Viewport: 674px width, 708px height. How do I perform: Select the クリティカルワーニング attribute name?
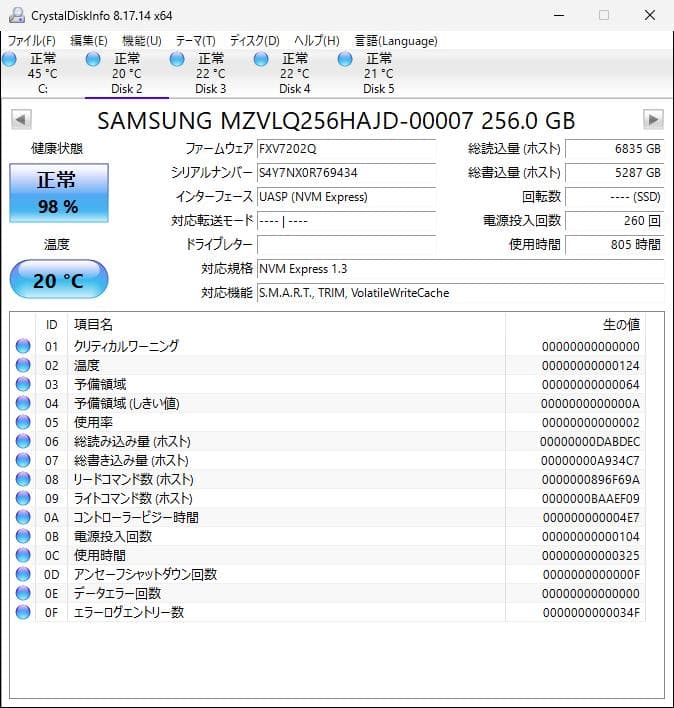pyautogui.click(x=126, y=346)
